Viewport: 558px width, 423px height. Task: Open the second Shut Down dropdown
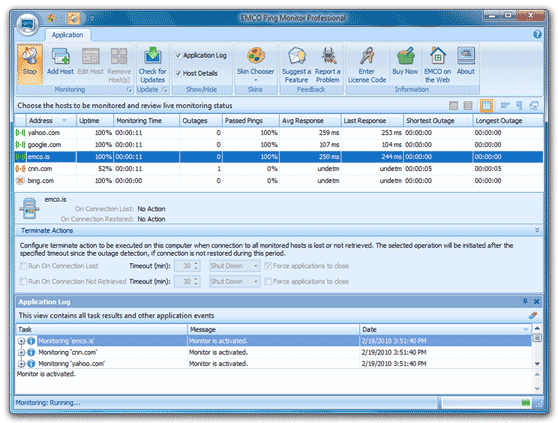tap(235, 281)
